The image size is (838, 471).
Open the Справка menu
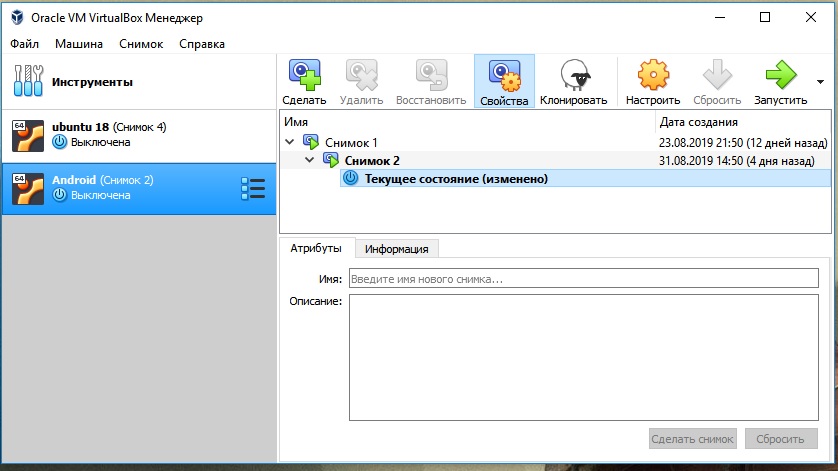pyautogui.click(x=201, y=44)
